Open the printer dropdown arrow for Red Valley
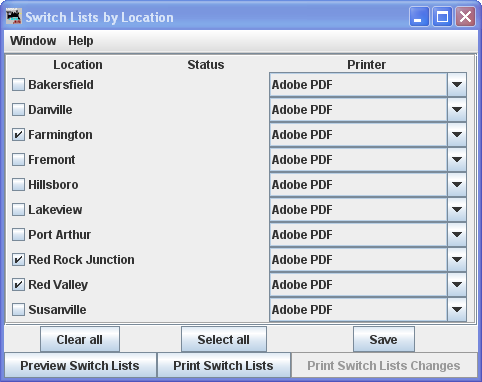Image resolution: width=482 pixels, height=382 pixels. tap(457, 285)
